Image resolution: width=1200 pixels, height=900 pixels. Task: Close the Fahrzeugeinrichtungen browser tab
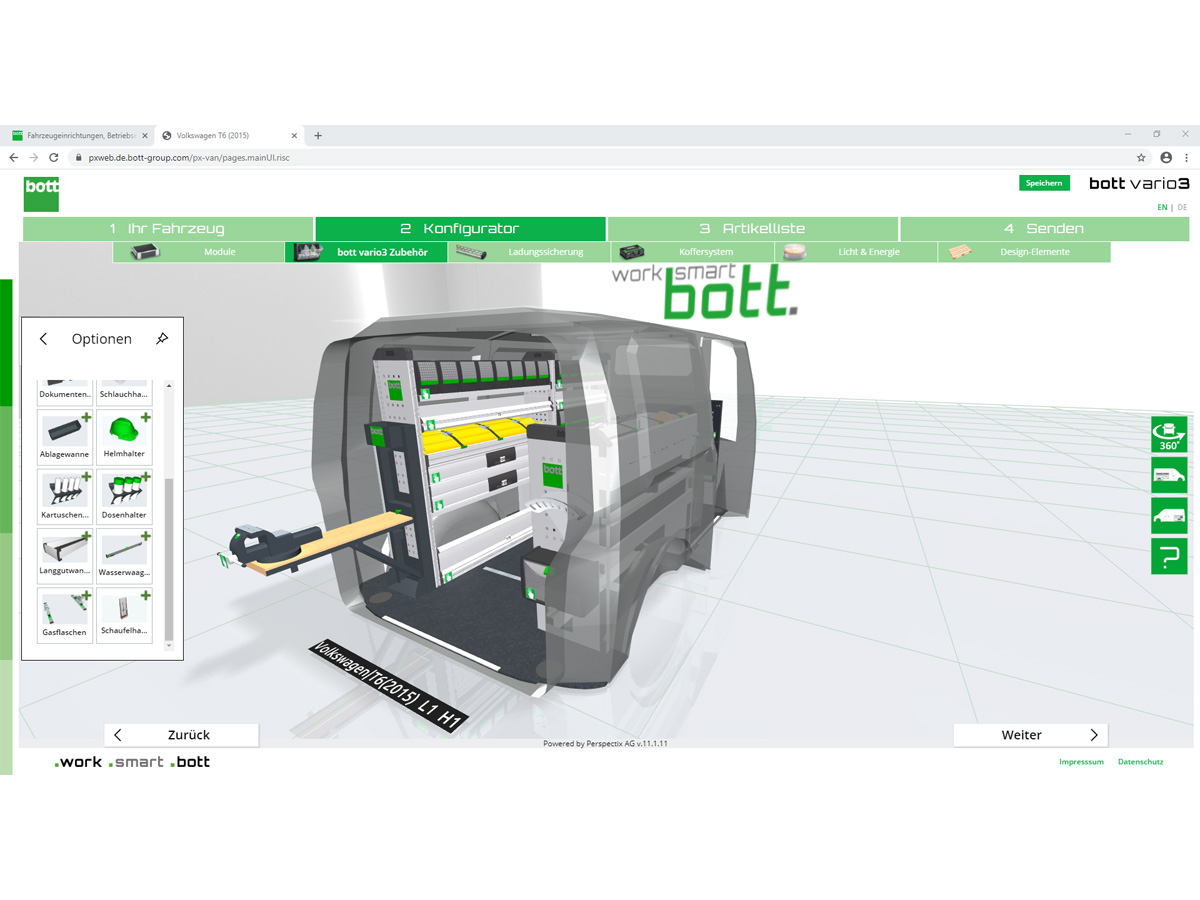145,136
